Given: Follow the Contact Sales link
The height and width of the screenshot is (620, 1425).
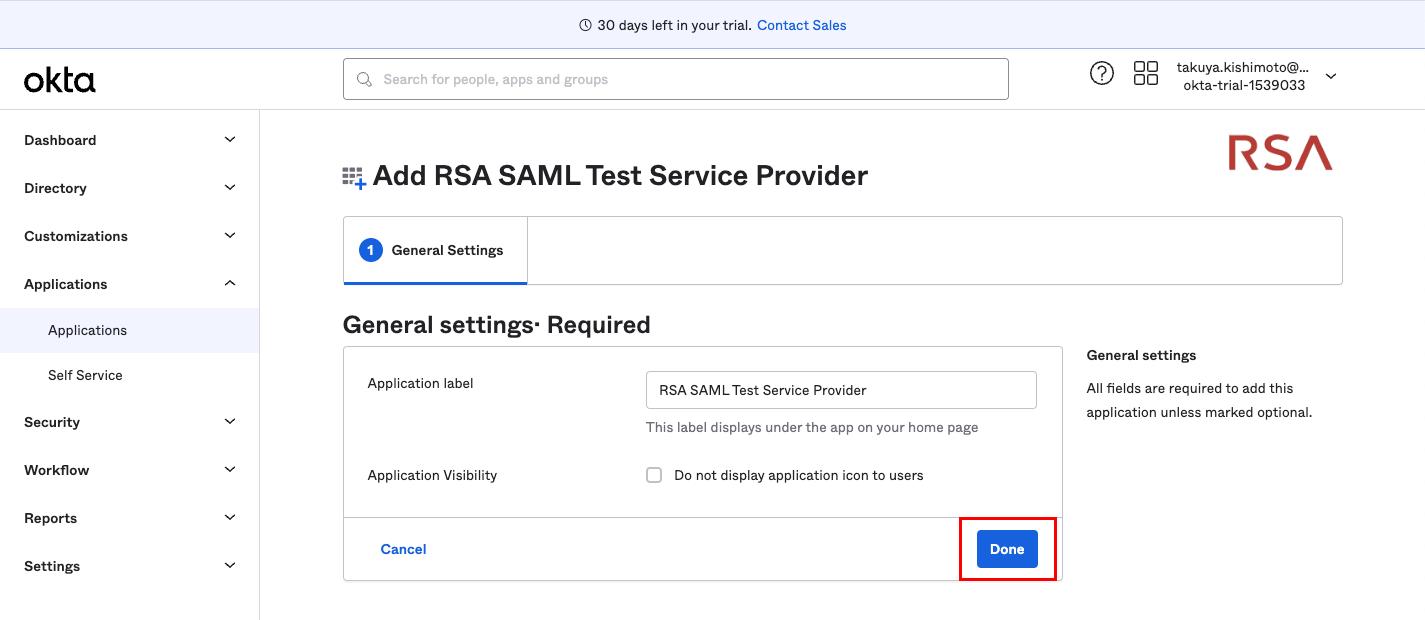Looking at the screenshot, I should [x=801, y=25].
